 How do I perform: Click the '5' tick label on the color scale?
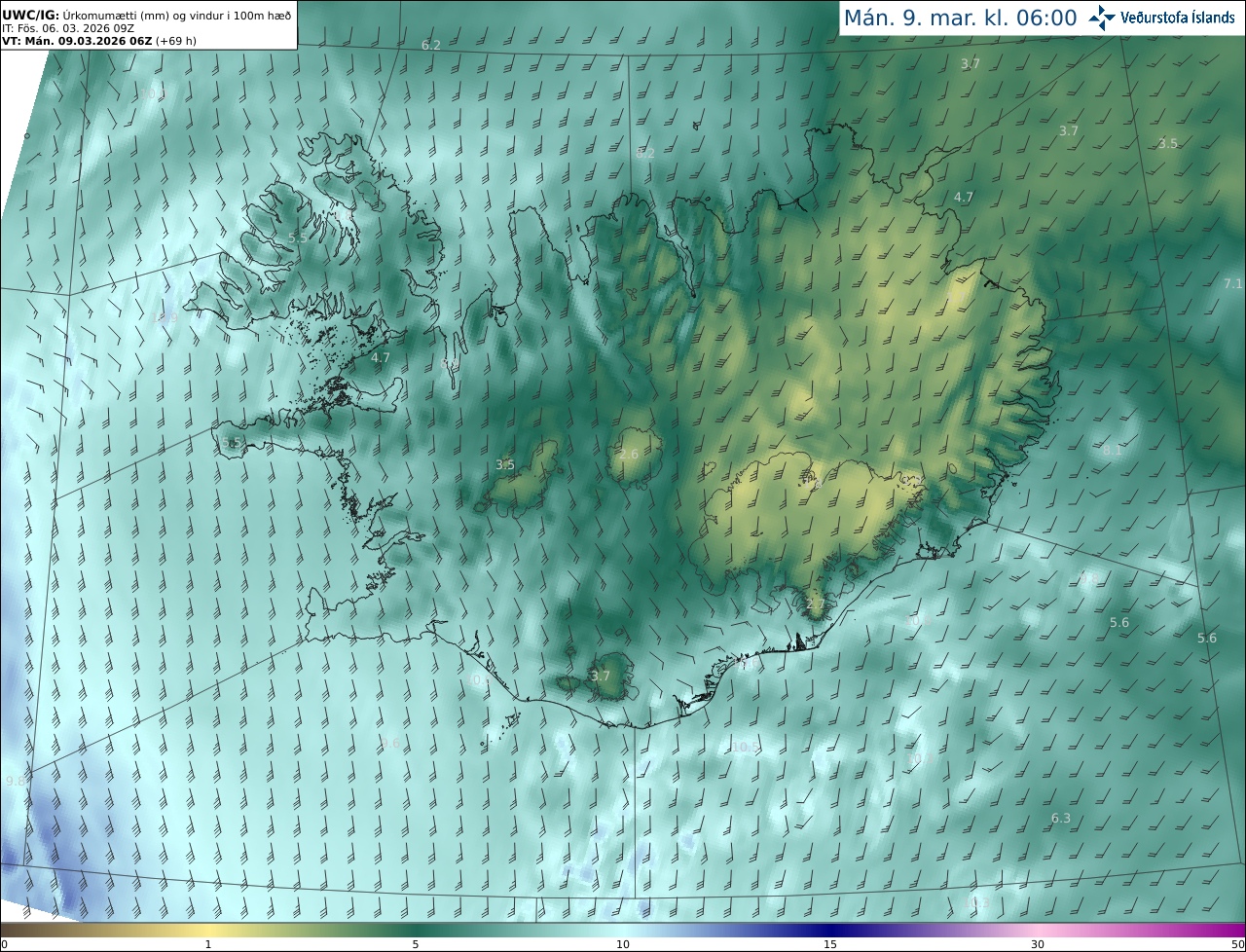click(416, 945)
